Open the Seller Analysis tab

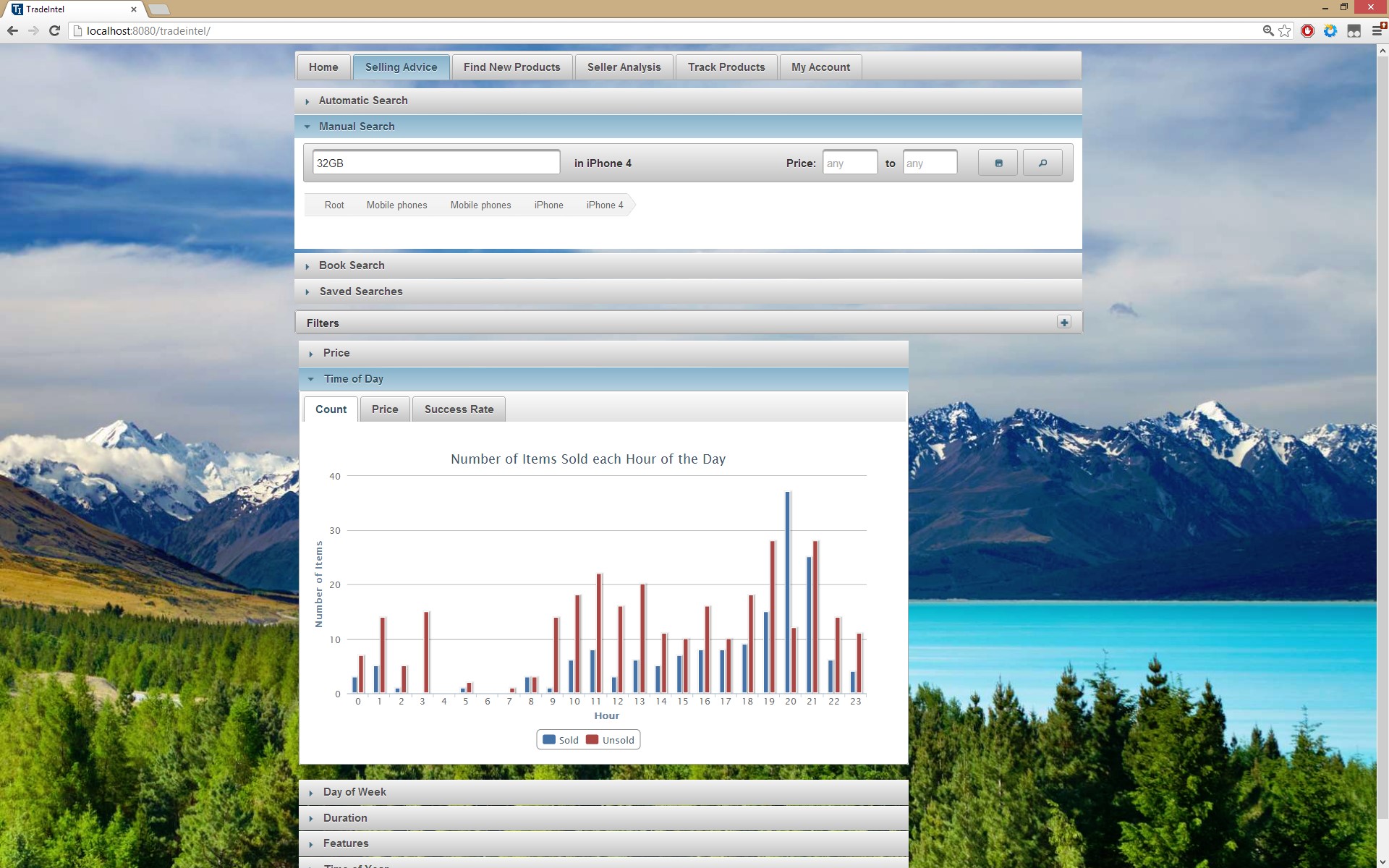click(624, 67)
